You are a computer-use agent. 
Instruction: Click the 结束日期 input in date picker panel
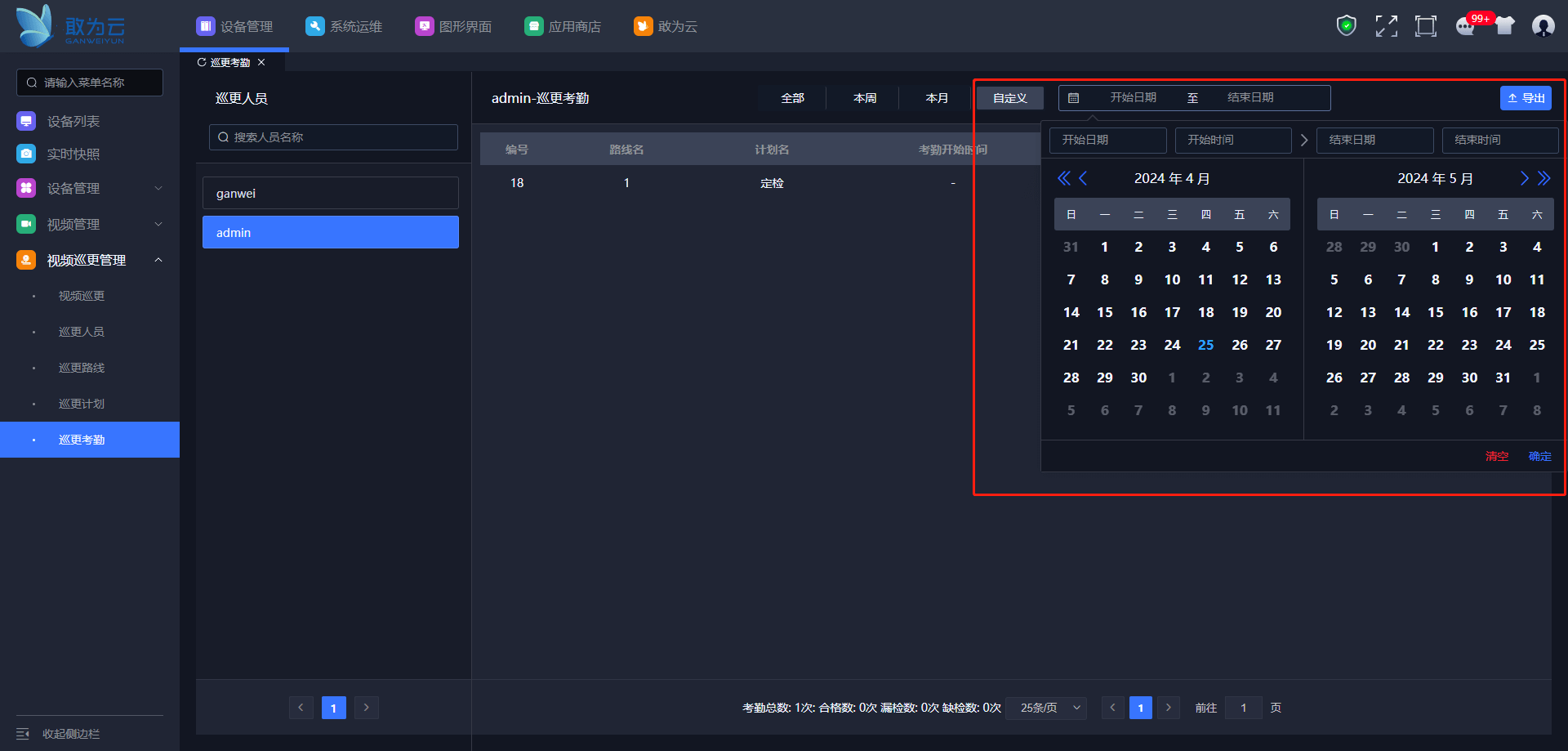click(1375, 141)
